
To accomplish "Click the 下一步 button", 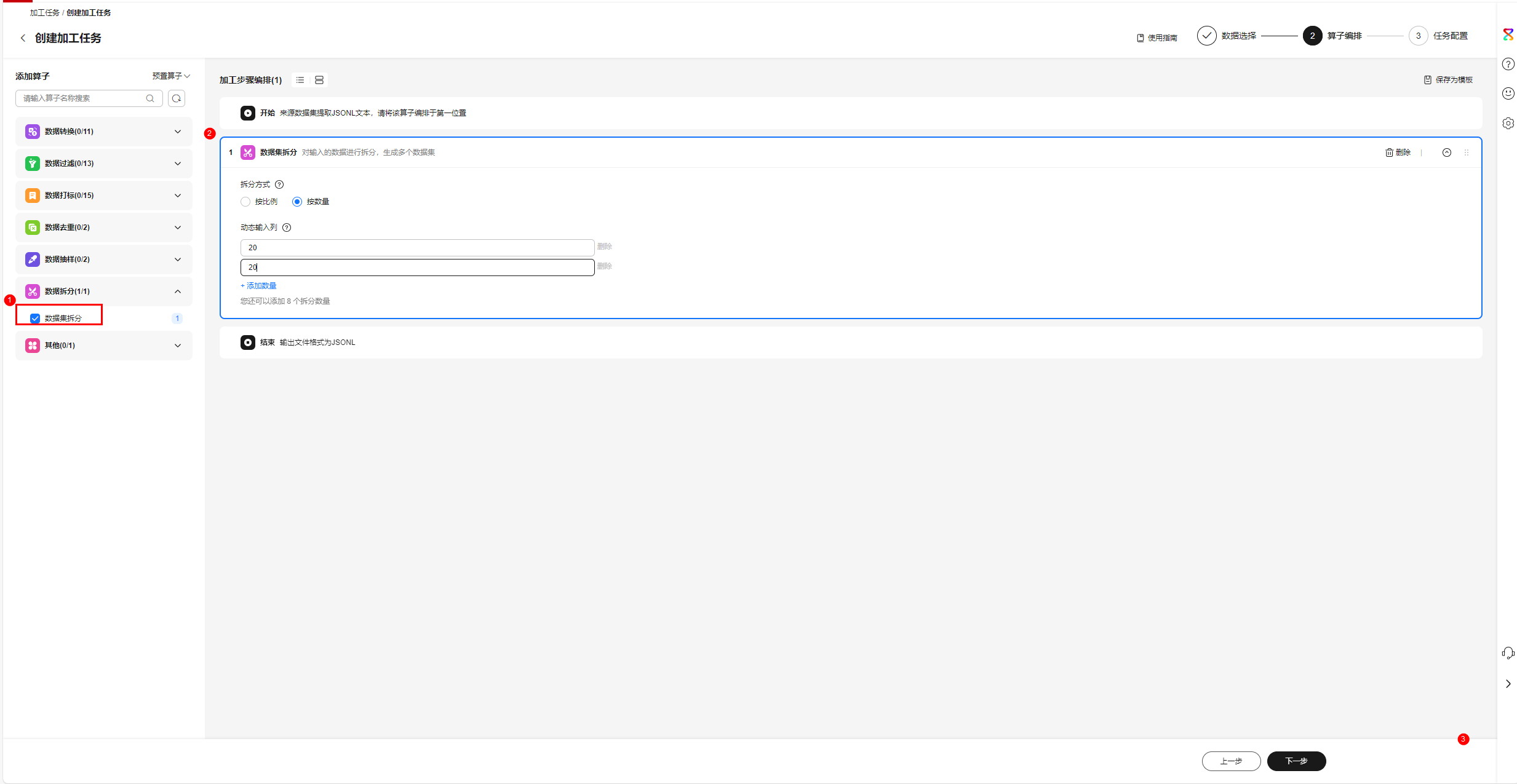I will 1296,761.
